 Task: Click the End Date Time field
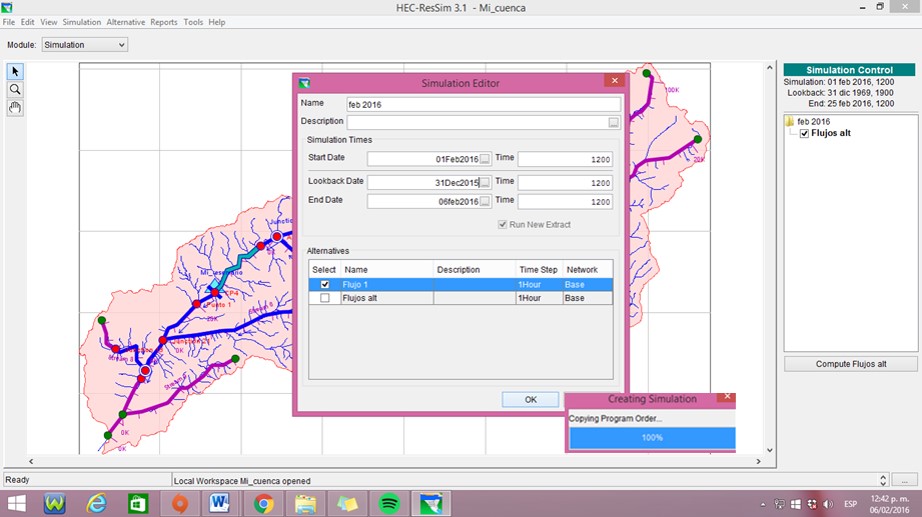click(x=565, y=201)
